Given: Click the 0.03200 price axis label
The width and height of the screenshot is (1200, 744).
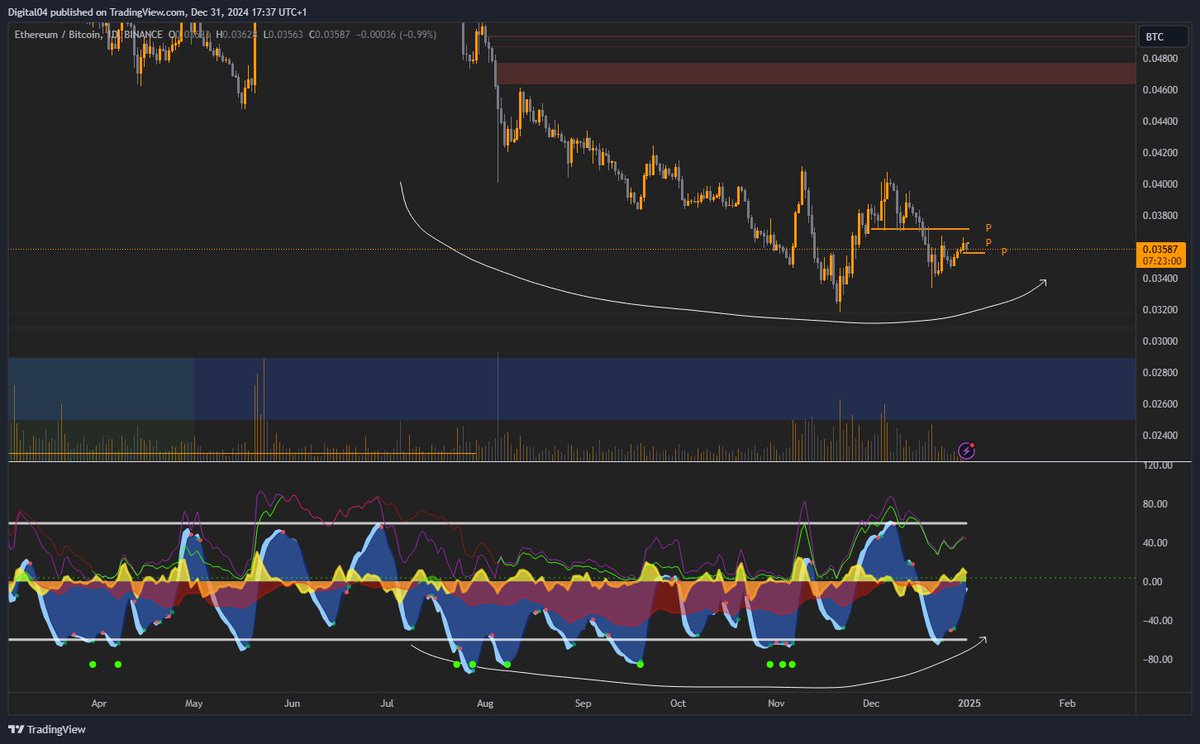Looking at the screenshot, I should click(x=1162, y=310).
